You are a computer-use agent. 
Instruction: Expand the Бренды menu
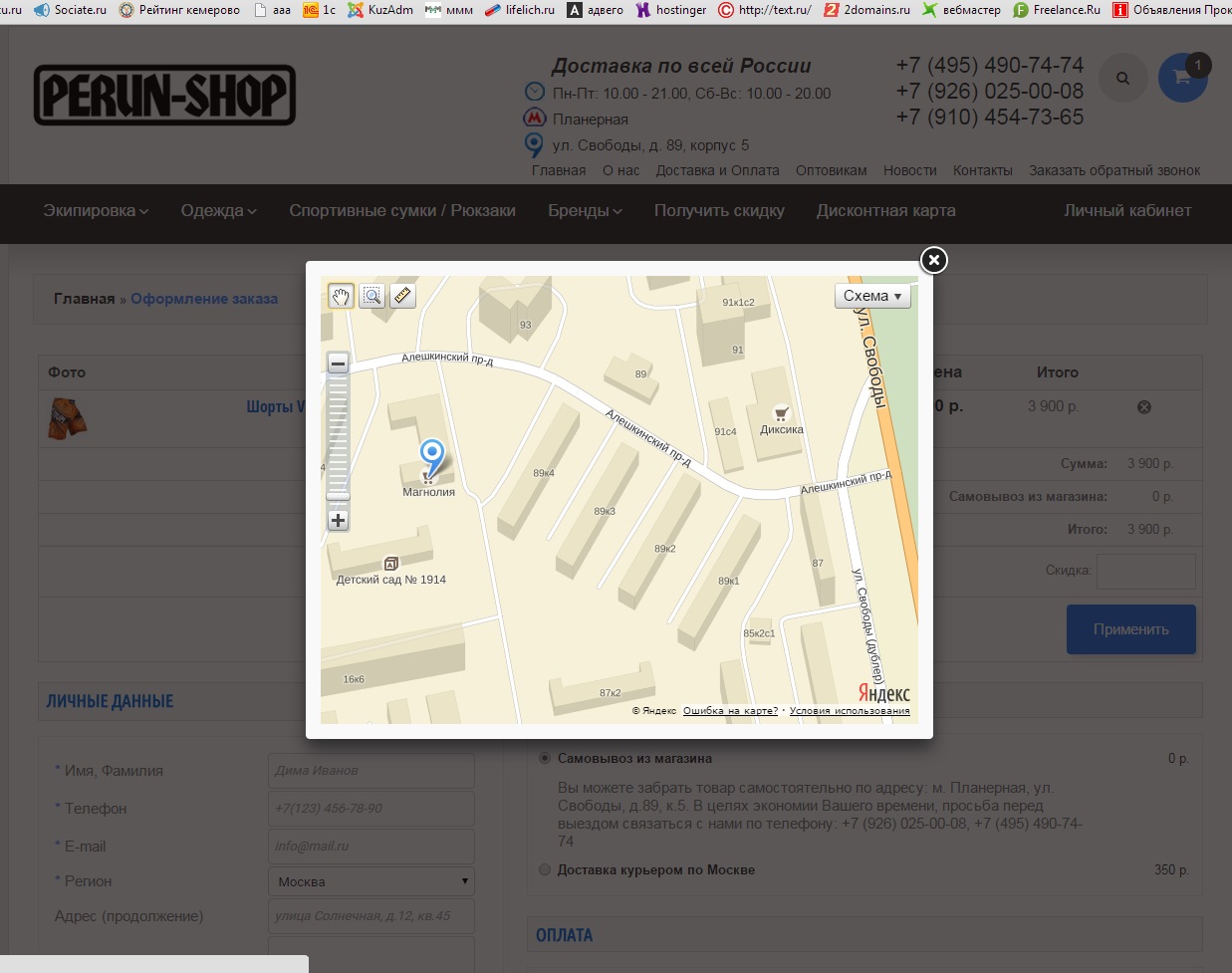pos(586,211)
